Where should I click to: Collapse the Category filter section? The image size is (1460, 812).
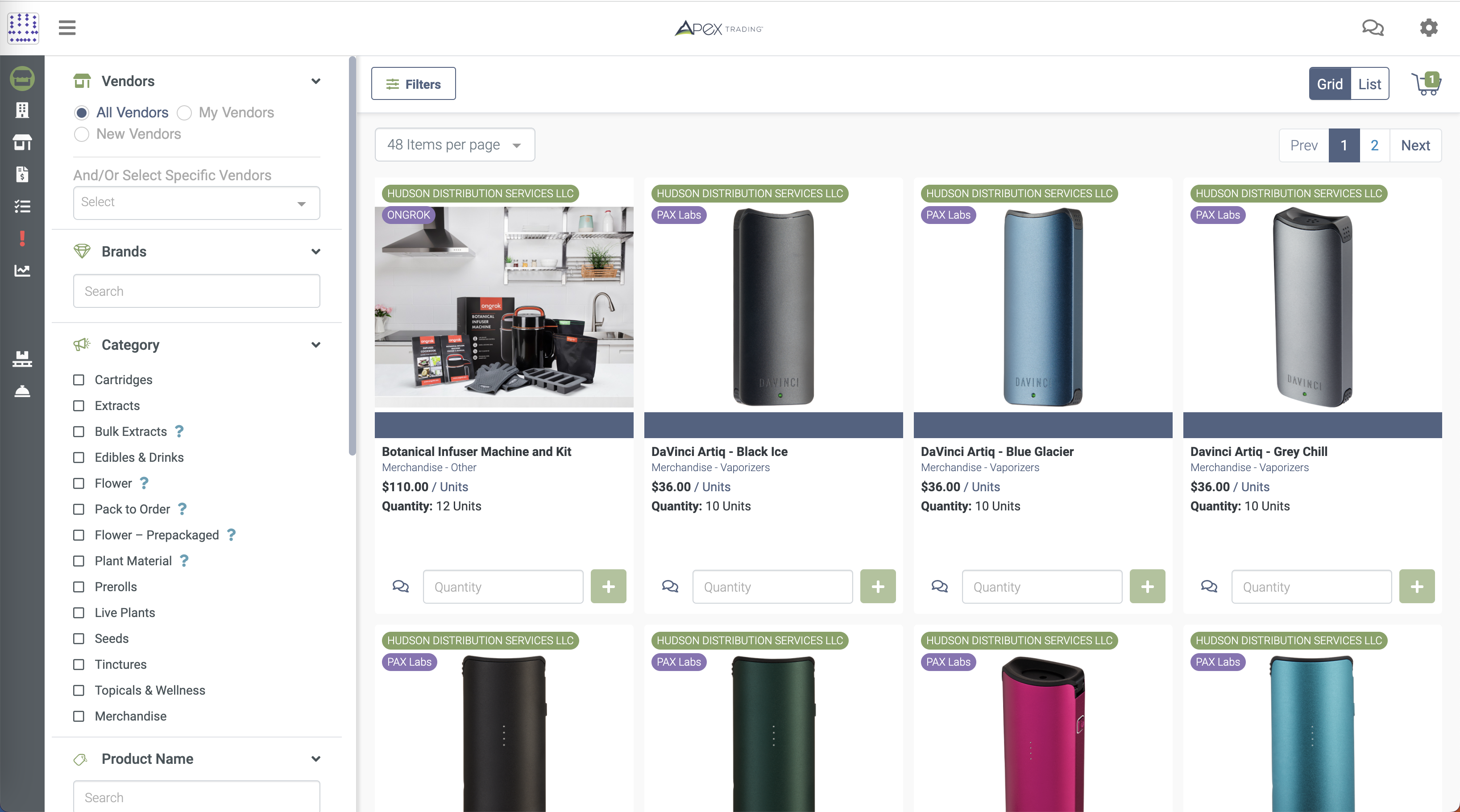click(x=315, y=344)
